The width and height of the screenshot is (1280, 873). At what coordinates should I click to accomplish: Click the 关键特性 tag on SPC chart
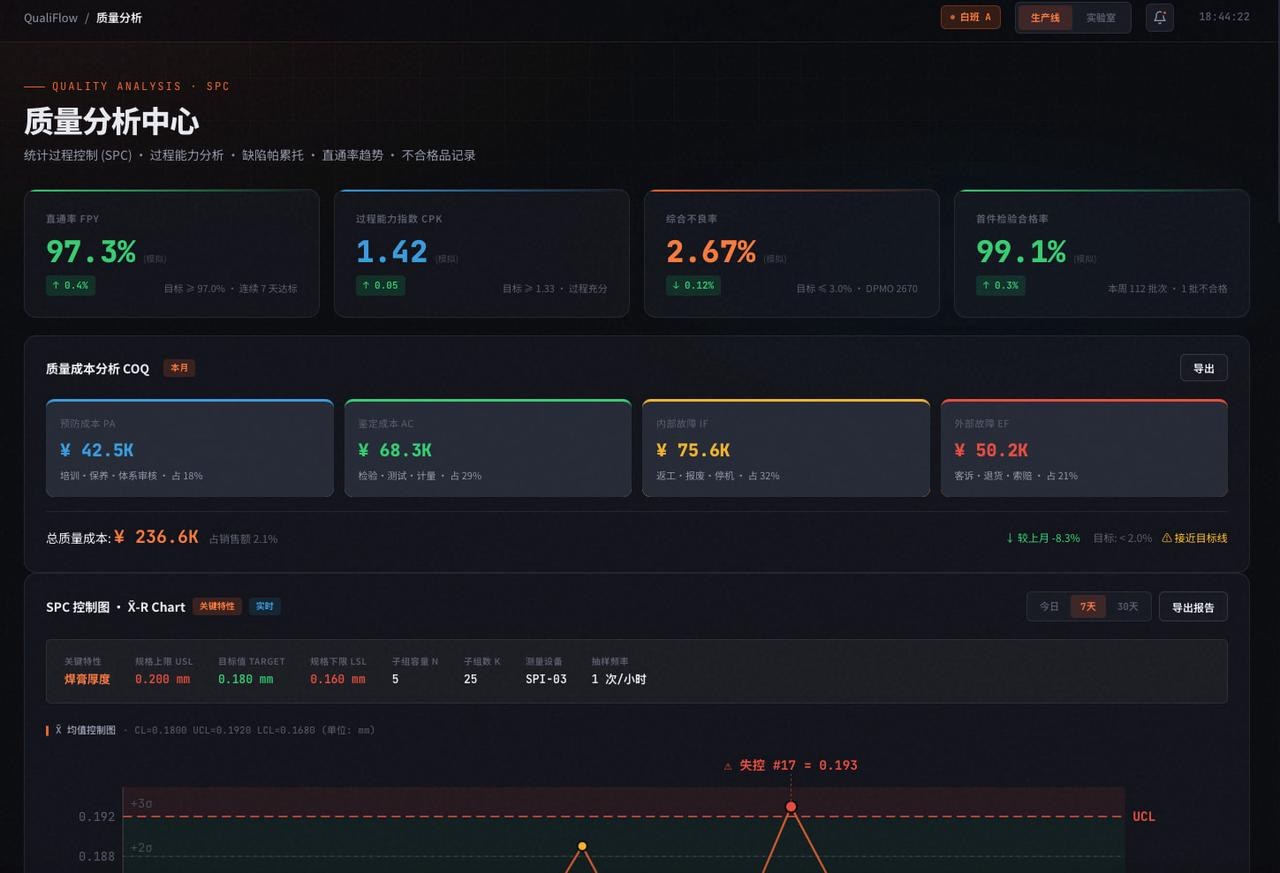[x=217, y=606]
